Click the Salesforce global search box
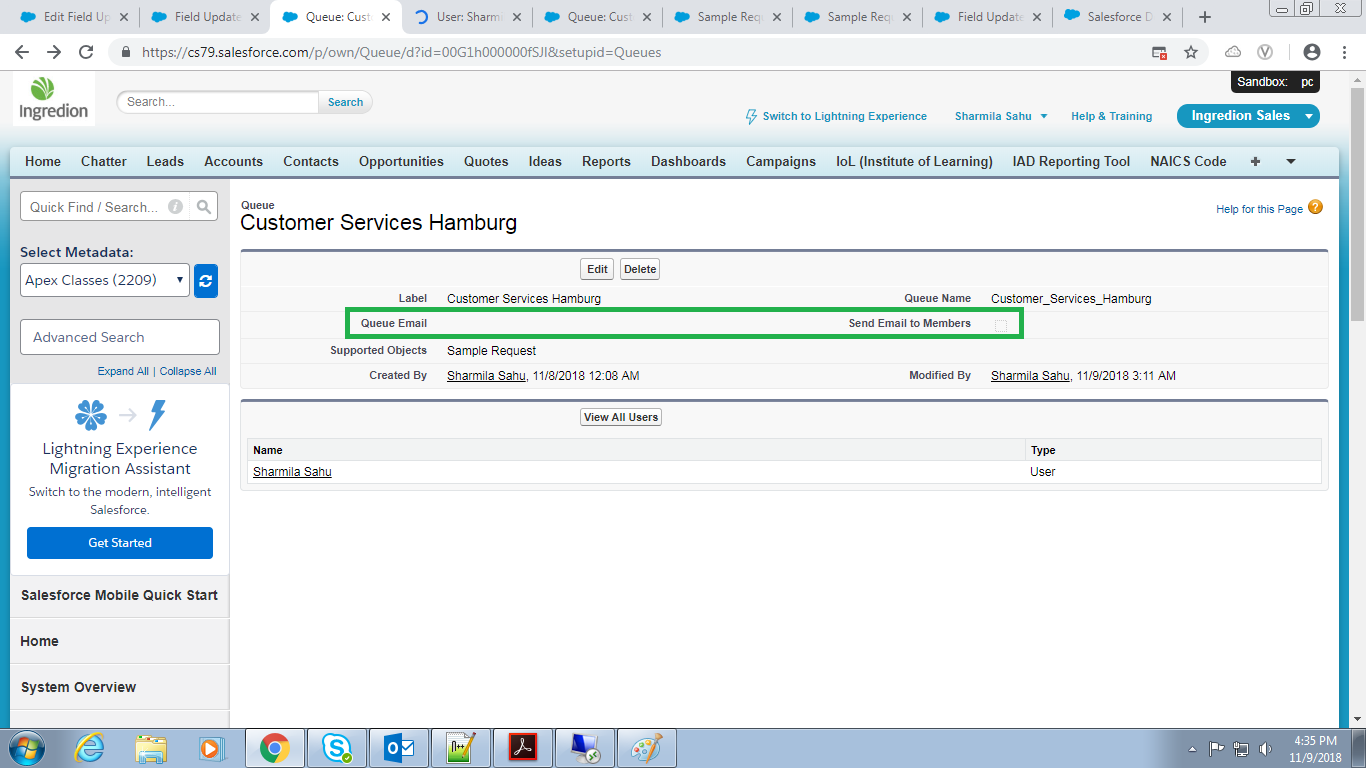1366x768 pixels. tap(218, 102)
